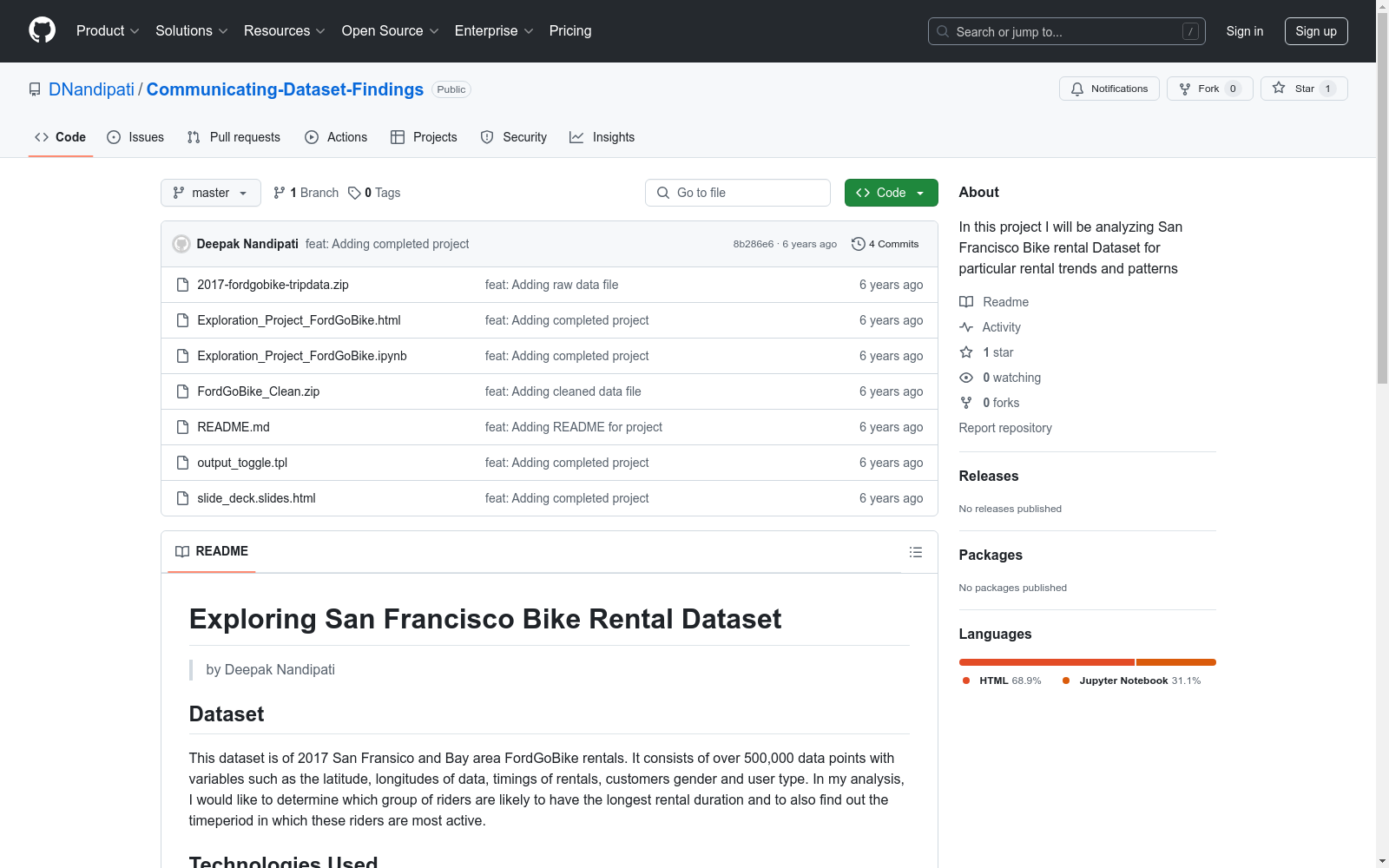Expand the green Code dropdown button
This screenshot has width=1389, height=868.
click(x=891, y=193)
